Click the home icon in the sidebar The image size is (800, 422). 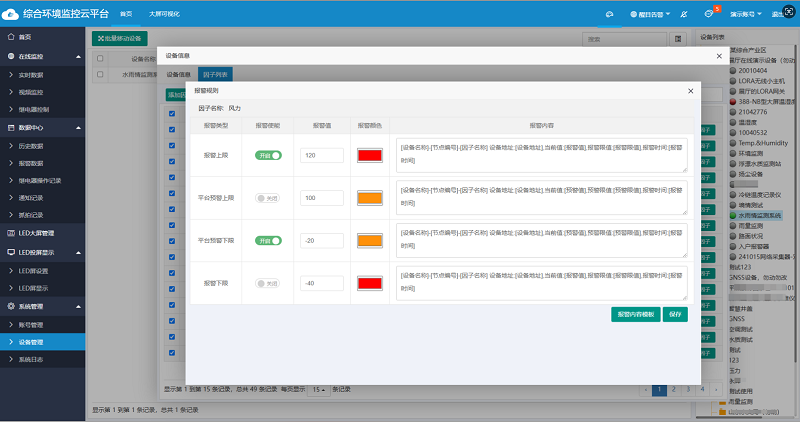coord(10,36)
